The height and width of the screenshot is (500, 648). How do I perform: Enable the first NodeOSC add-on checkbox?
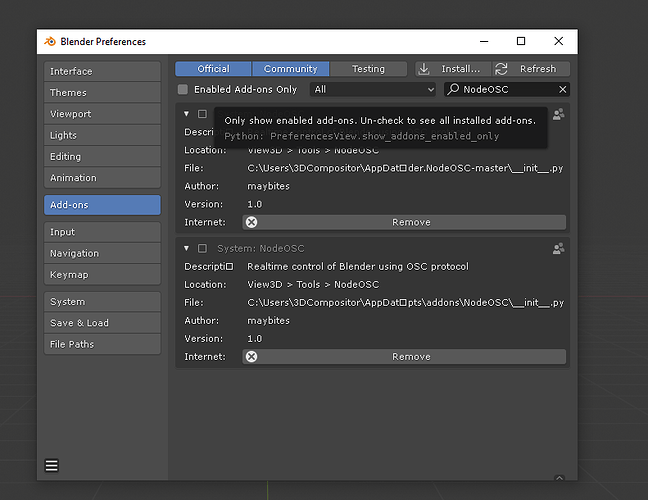coord(202,114)
